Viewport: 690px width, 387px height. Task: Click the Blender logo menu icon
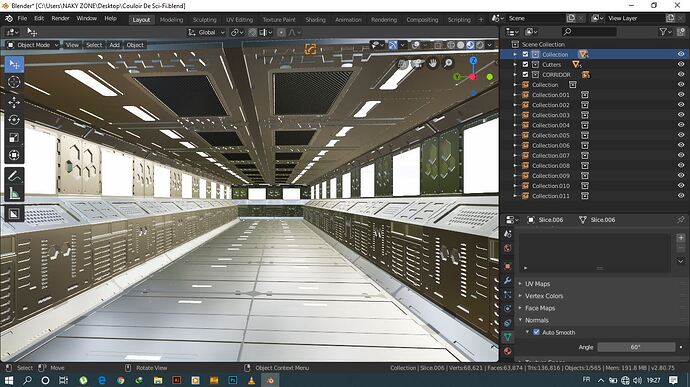tap(9, 18)
